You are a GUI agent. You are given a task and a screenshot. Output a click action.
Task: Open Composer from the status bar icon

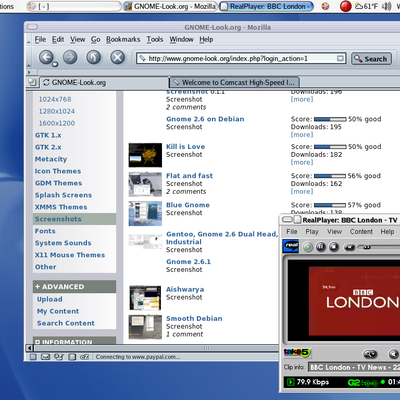[59, 357]
